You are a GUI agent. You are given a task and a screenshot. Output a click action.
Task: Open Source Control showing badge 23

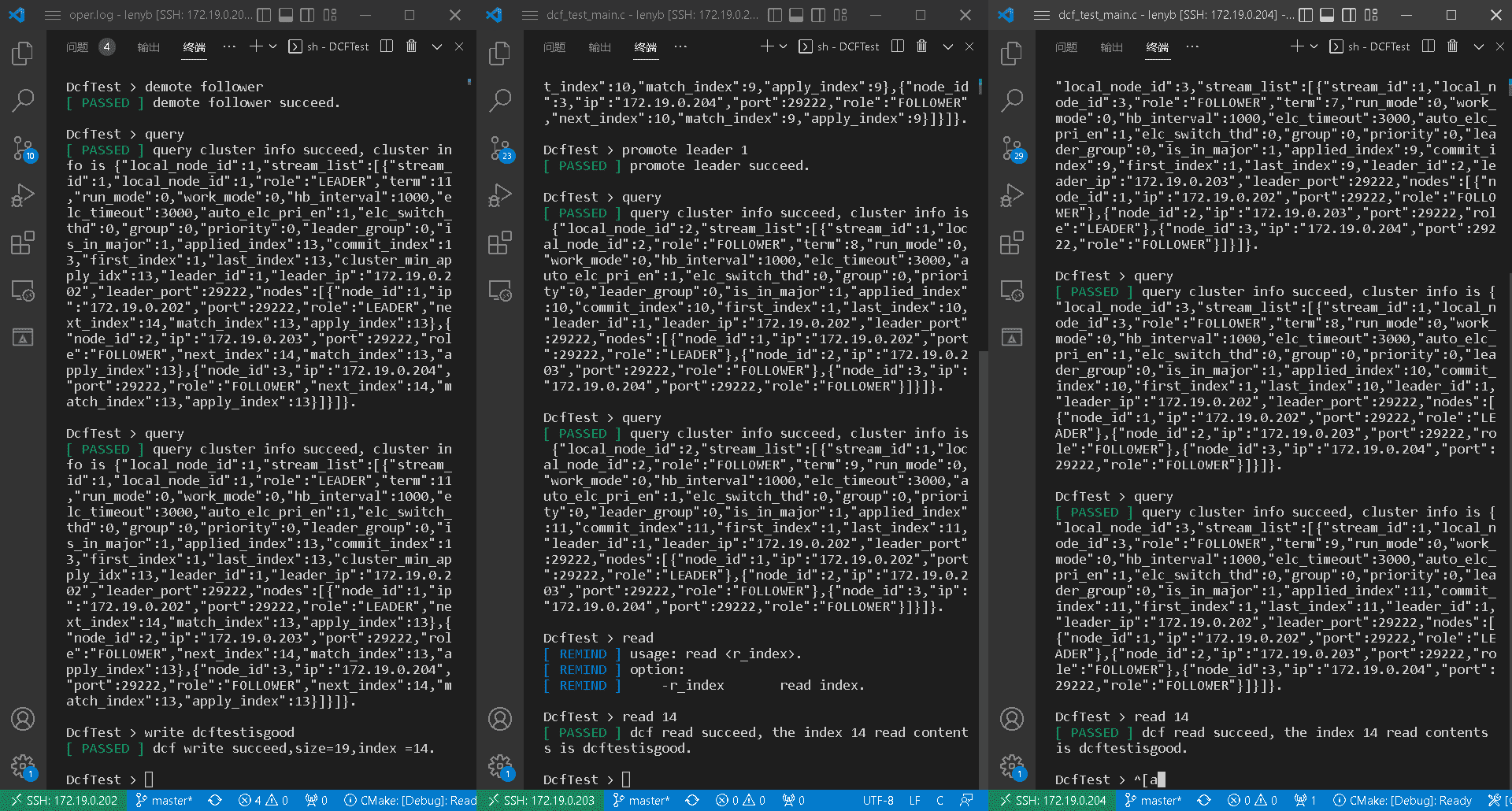pyautogui.click(x=500, y=147)
